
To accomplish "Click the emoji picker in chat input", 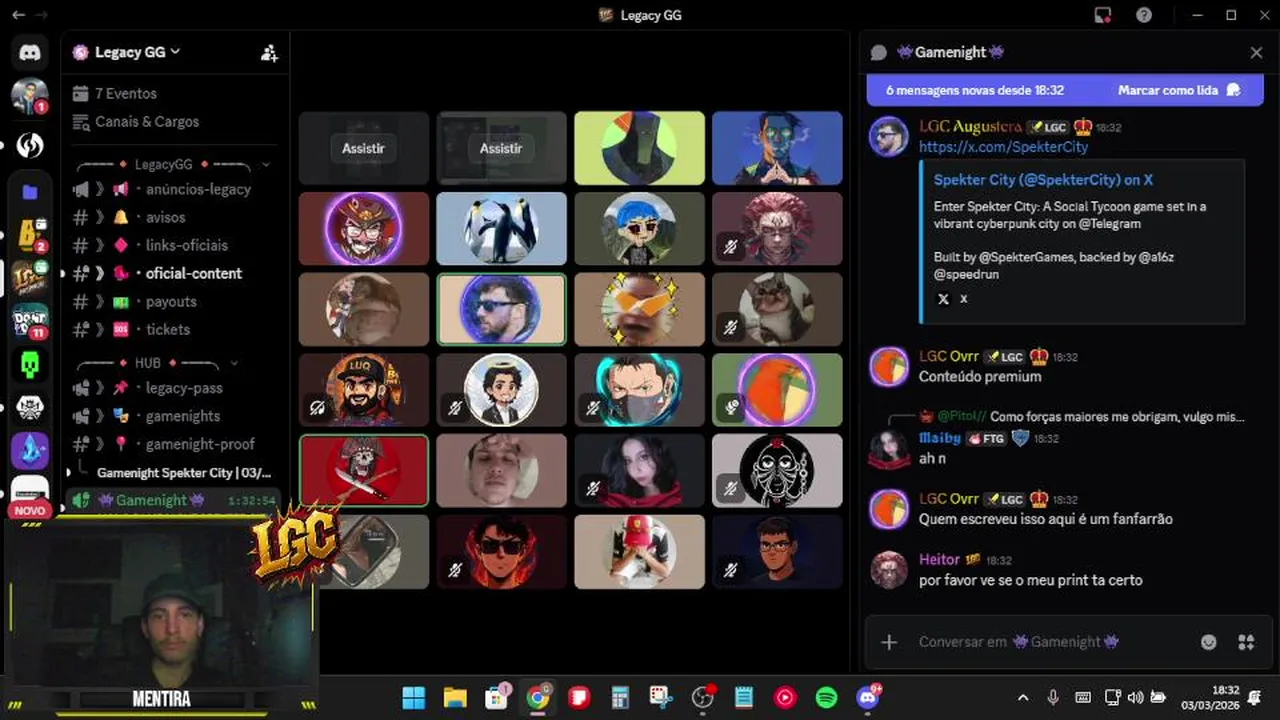I will (1208, 642).
